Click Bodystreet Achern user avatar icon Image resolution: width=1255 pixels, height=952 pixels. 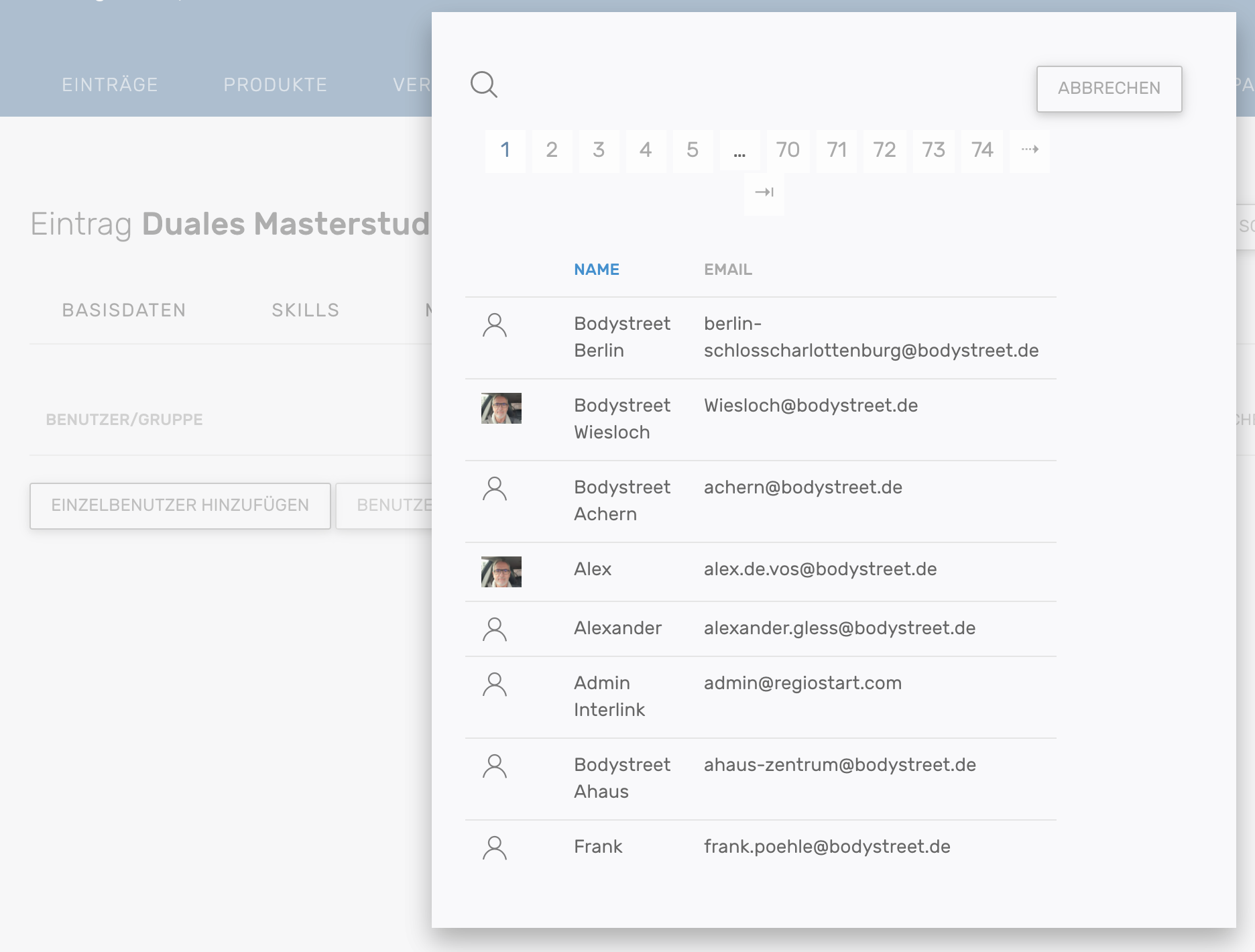(495, 489)
